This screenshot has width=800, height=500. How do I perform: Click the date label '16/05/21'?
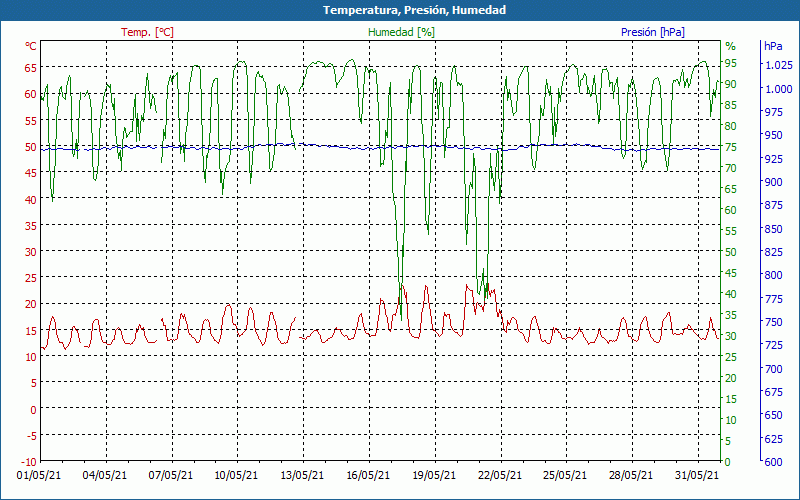(368, 475)
